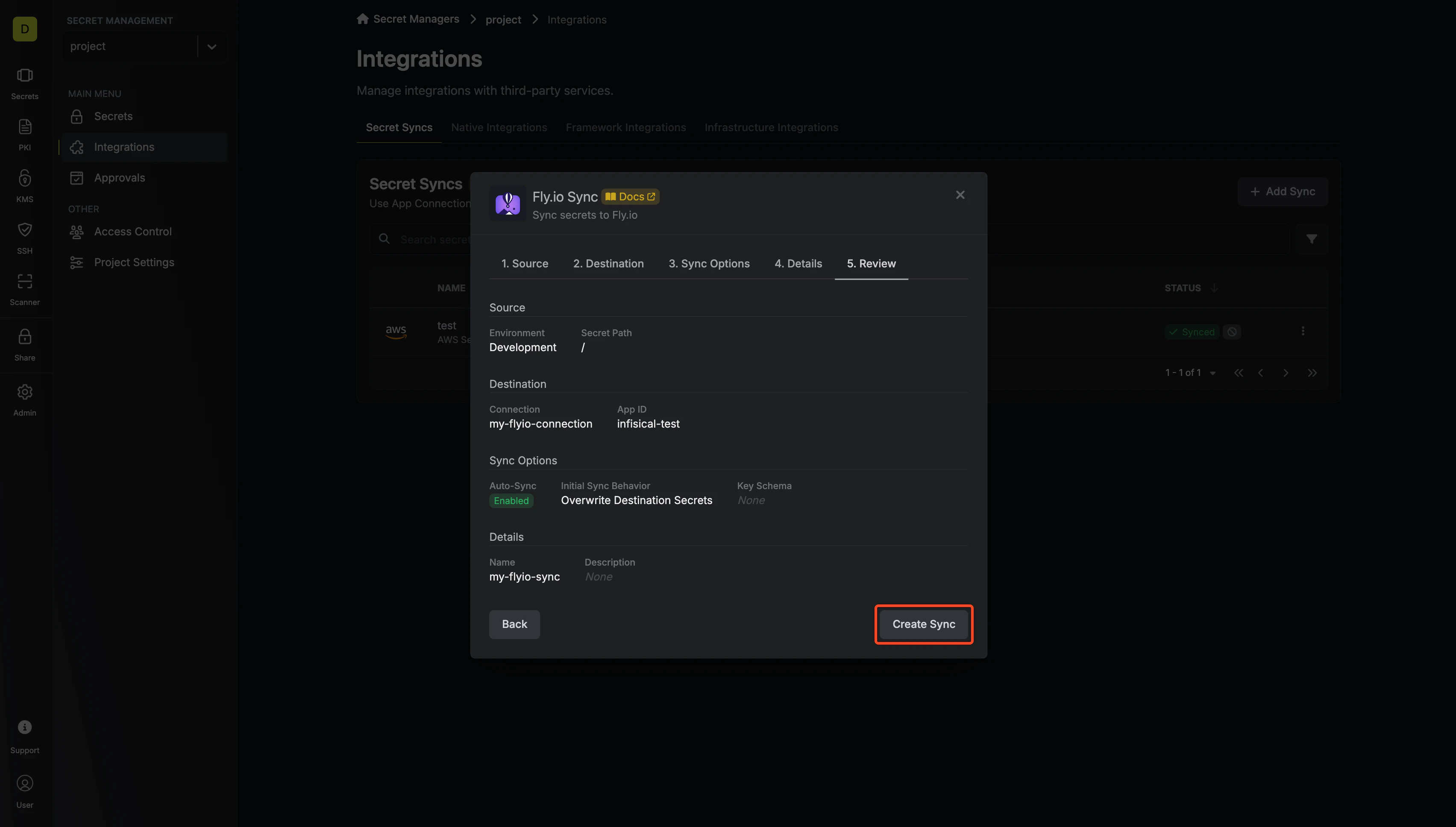Click the home icon in breadcrumbs
This screenshot has height=827, width=1456.
362,19
